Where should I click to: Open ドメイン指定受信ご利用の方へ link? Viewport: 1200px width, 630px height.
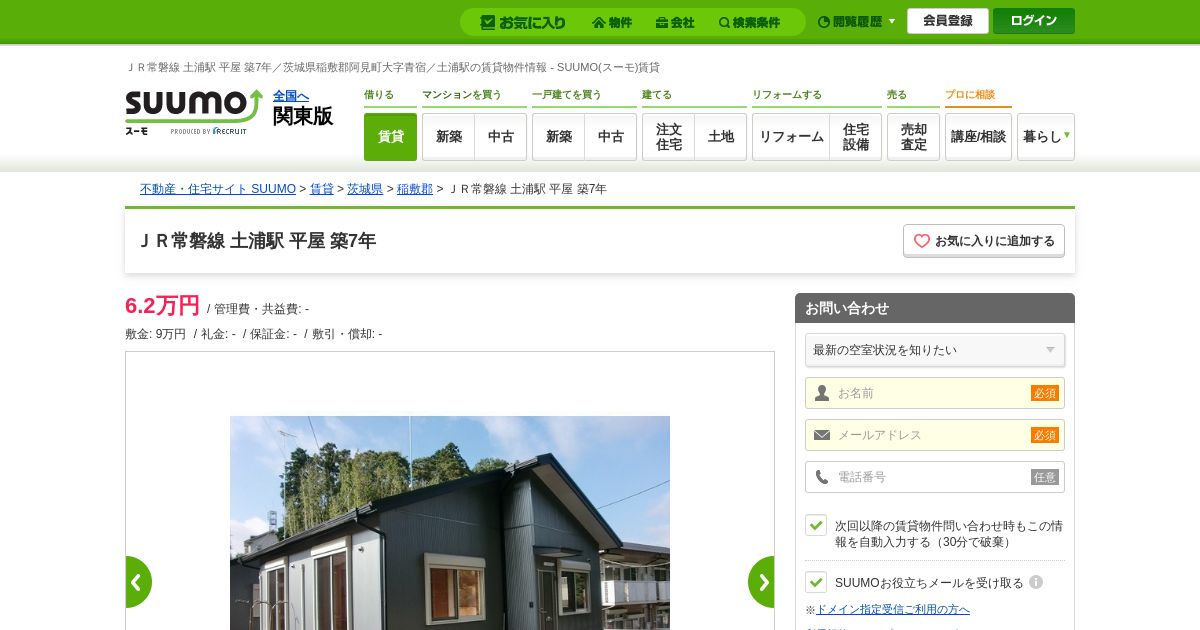[x=893, y=609]
